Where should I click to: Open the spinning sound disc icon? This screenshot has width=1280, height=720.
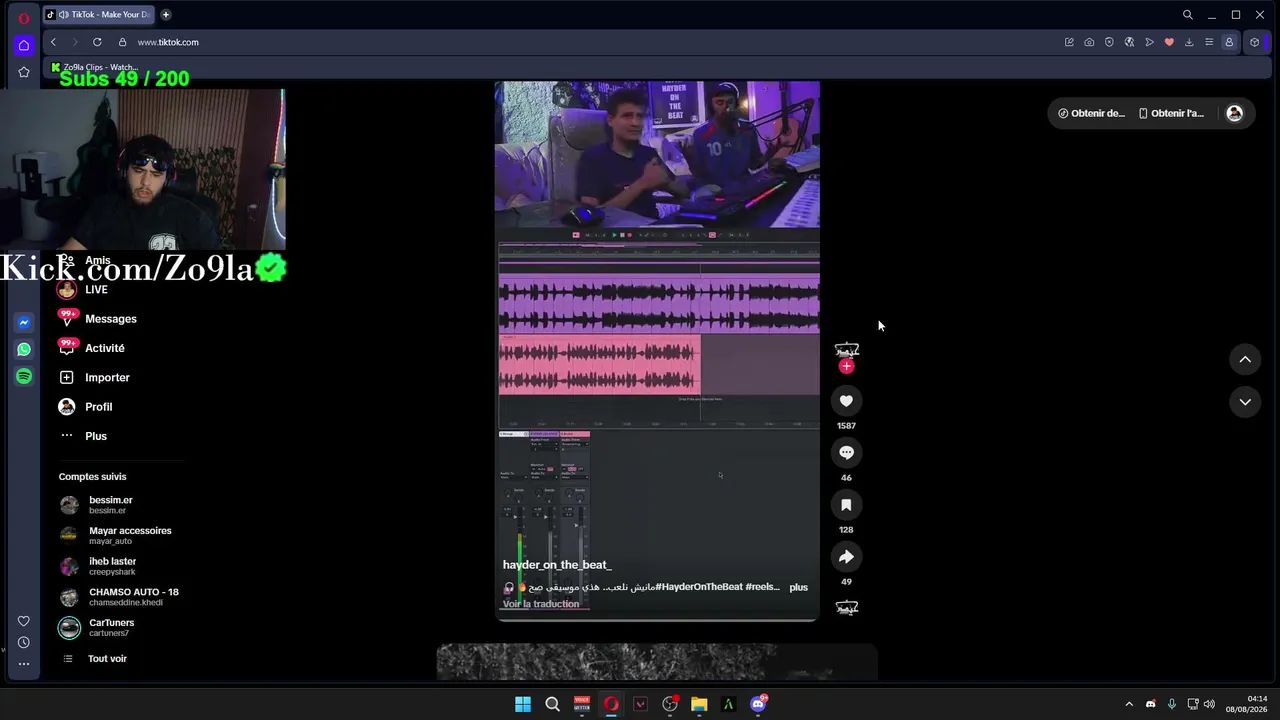tap(847, 607)
